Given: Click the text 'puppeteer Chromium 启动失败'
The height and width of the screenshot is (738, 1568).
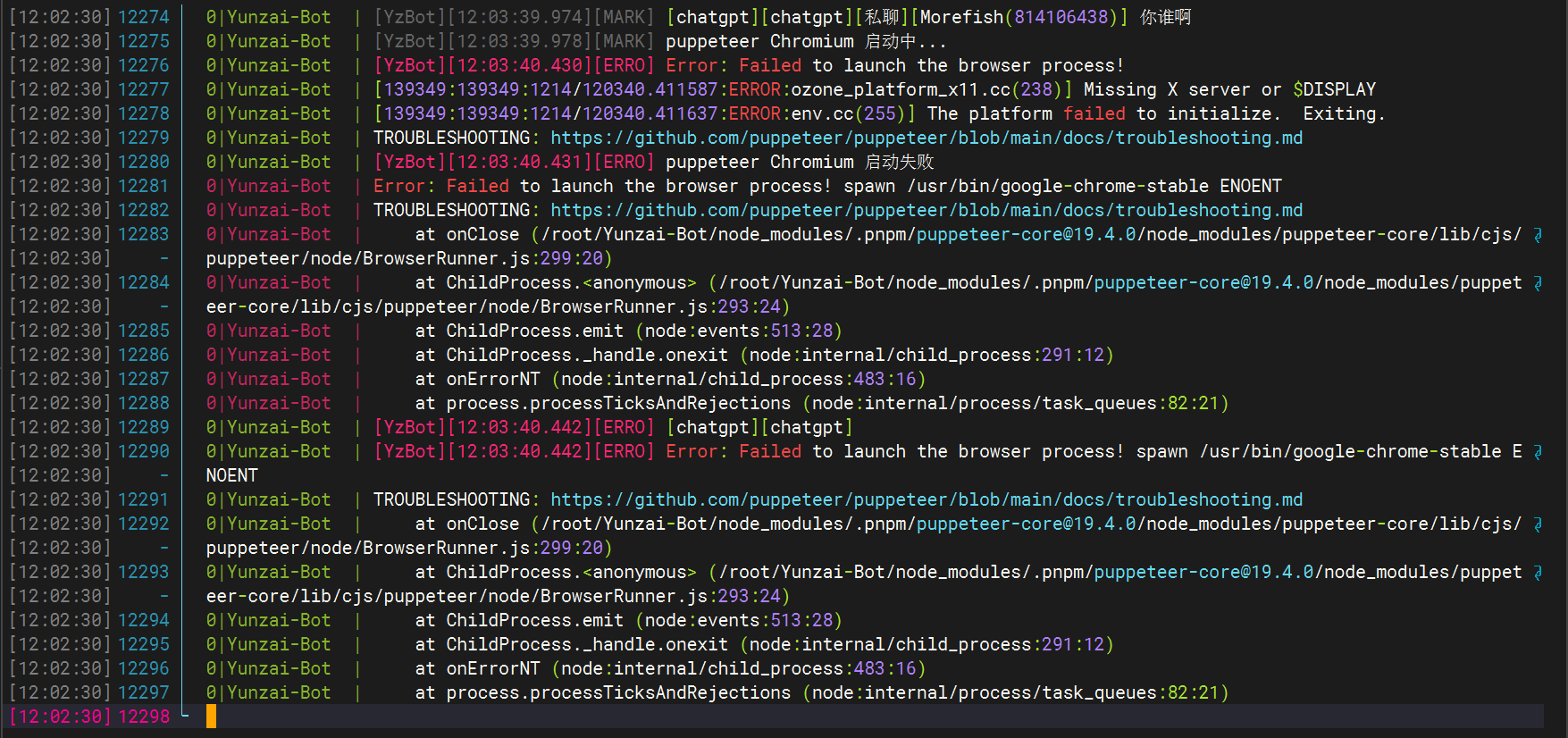Looking at the screenshot, I should (801, 162).
